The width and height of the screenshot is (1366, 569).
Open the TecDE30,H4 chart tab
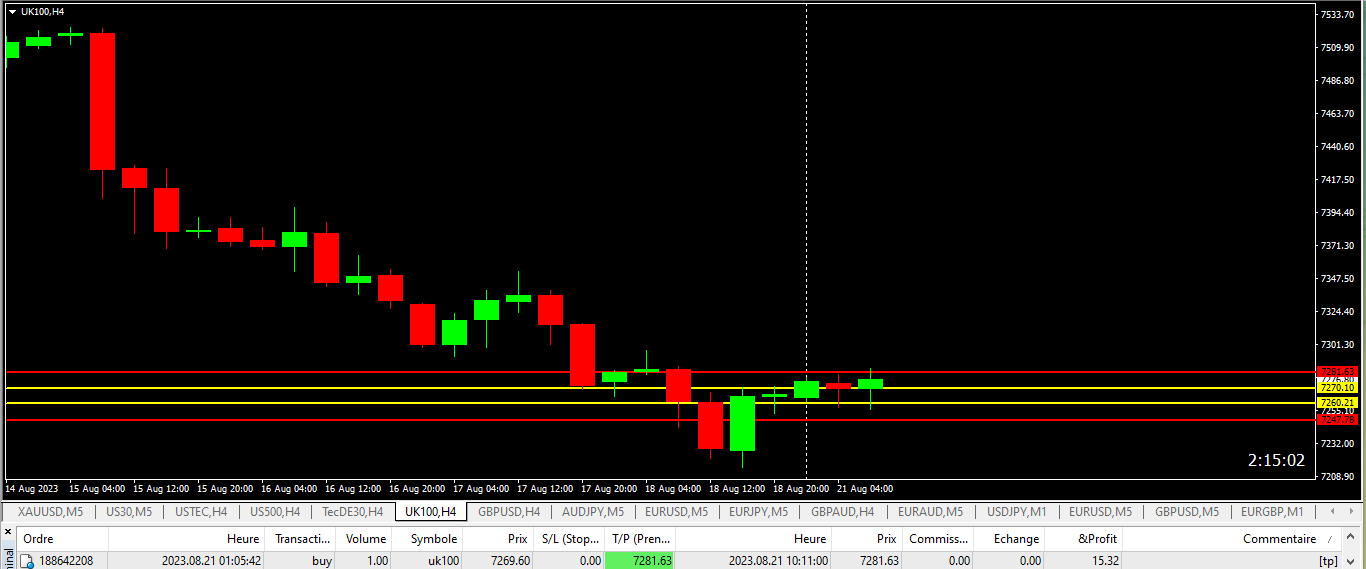[x=352, y=512]
